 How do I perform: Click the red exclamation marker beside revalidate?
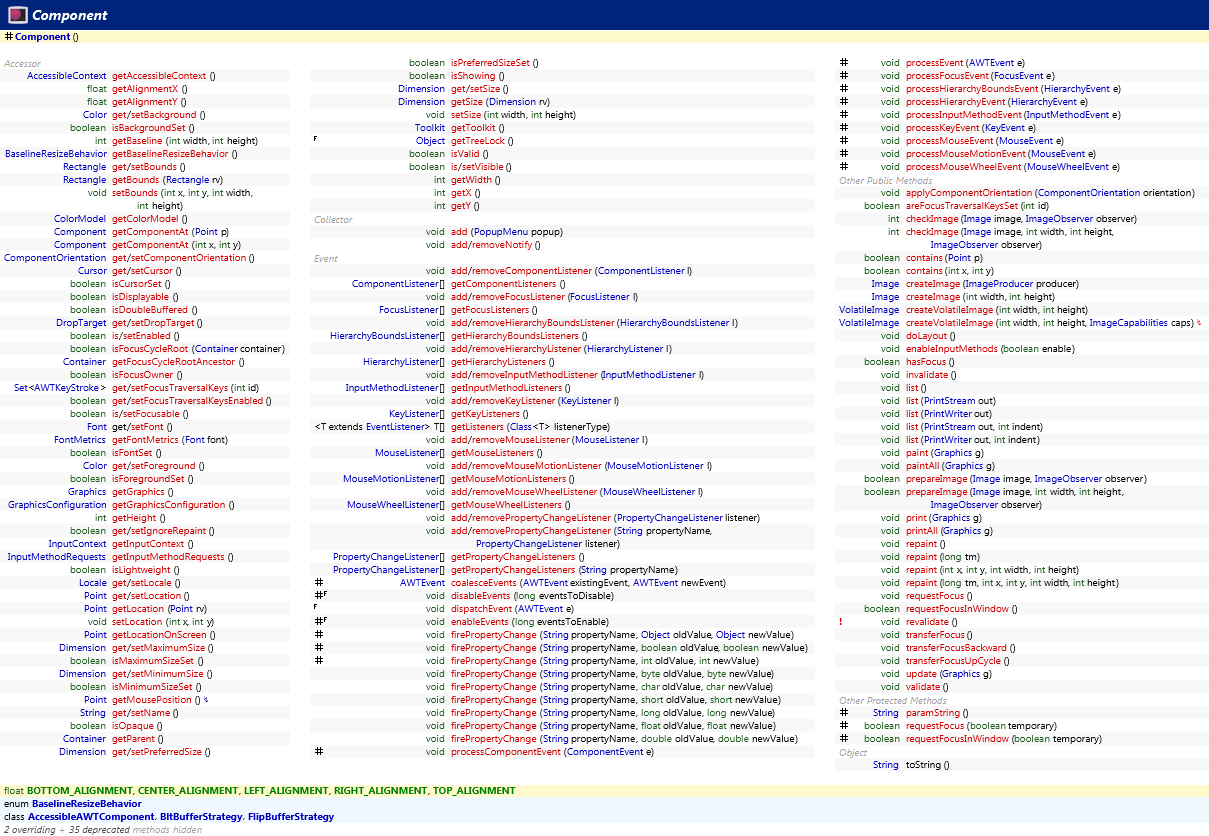[x=841, y=621]
